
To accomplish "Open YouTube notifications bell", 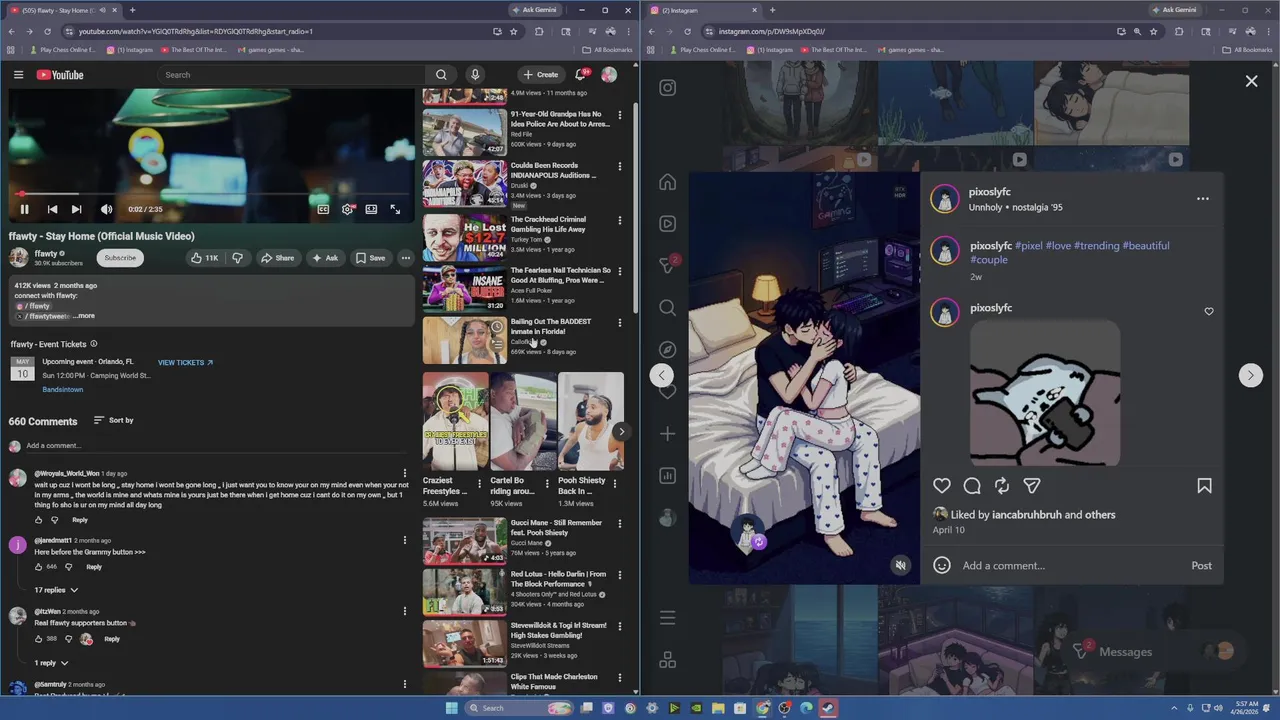I will 580,75.
